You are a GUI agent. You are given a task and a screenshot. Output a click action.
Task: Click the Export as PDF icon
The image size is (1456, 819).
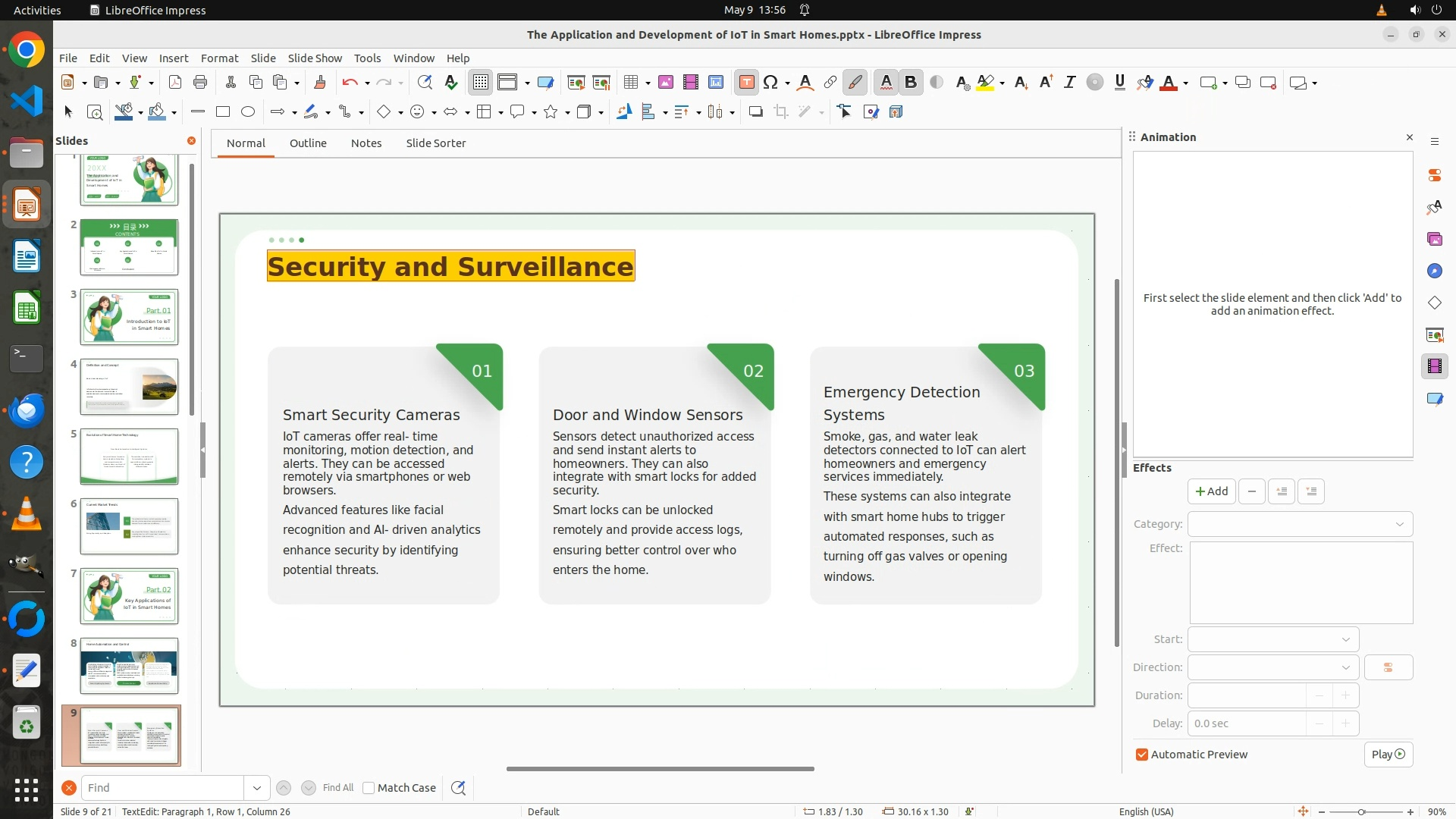(175, 83)
